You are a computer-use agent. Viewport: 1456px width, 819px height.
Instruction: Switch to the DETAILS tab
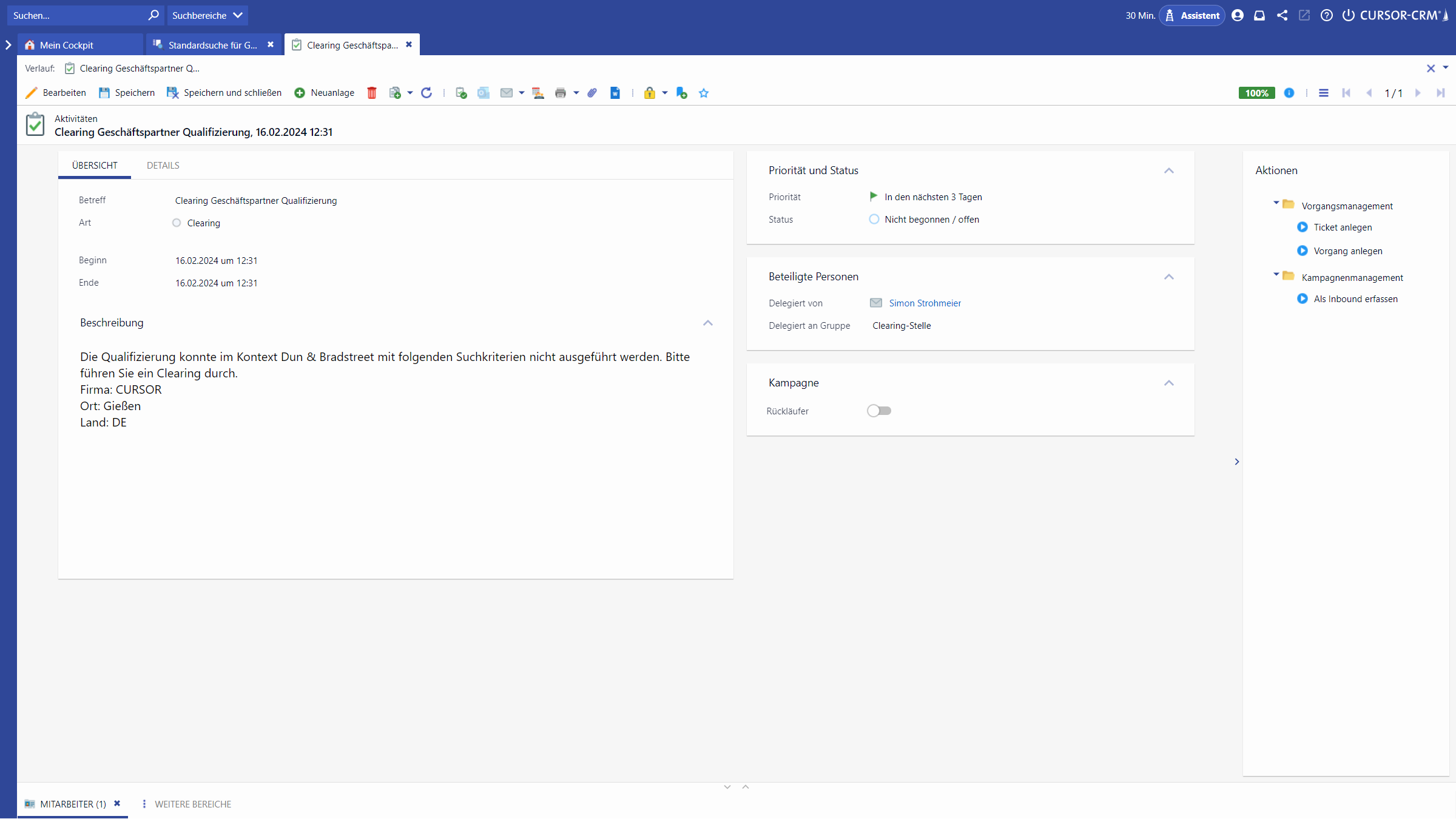pyautogui.click(x=163, y=165)
